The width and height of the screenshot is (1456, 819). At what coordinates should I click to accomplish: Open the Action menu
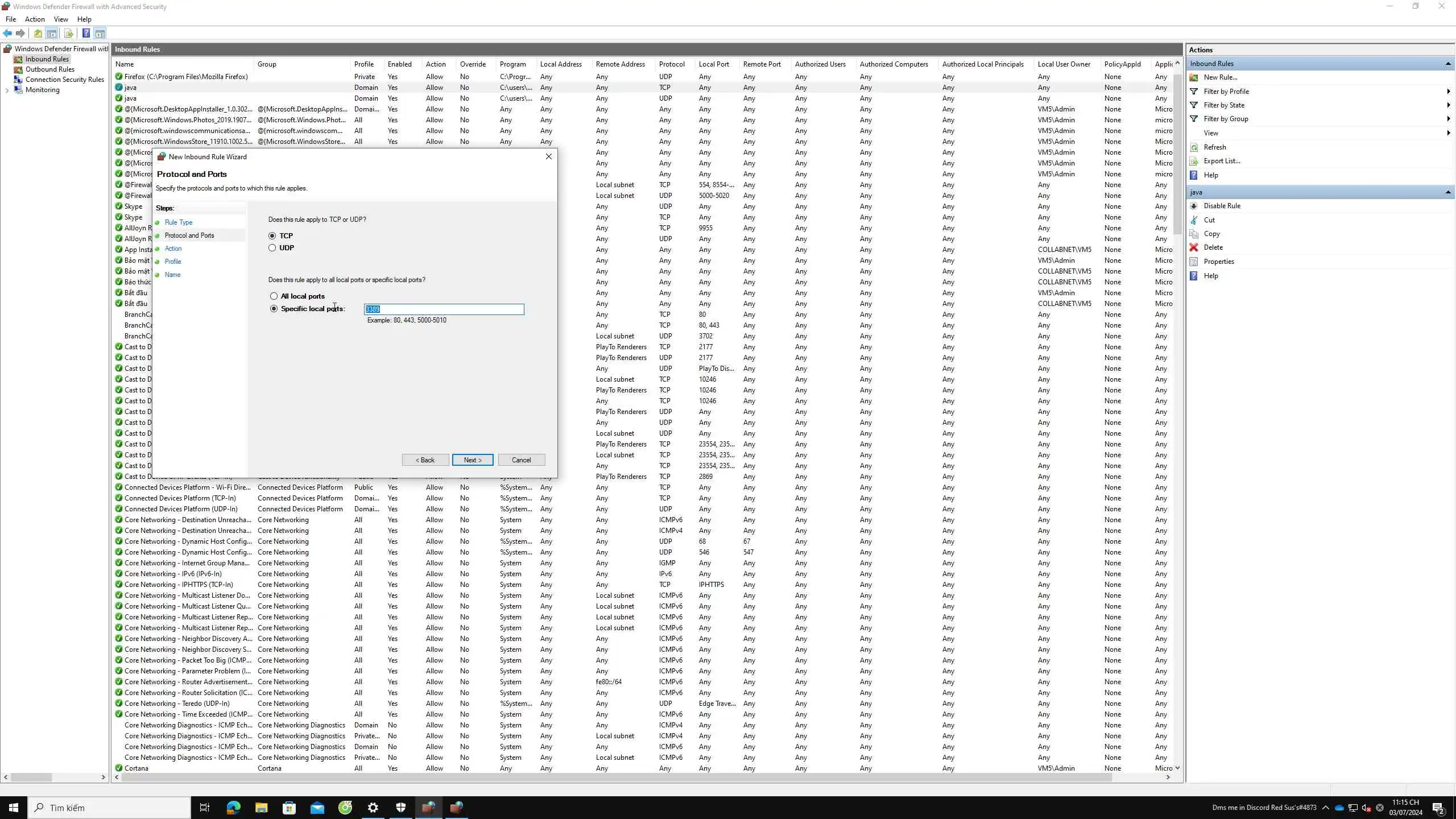(35, 19)
